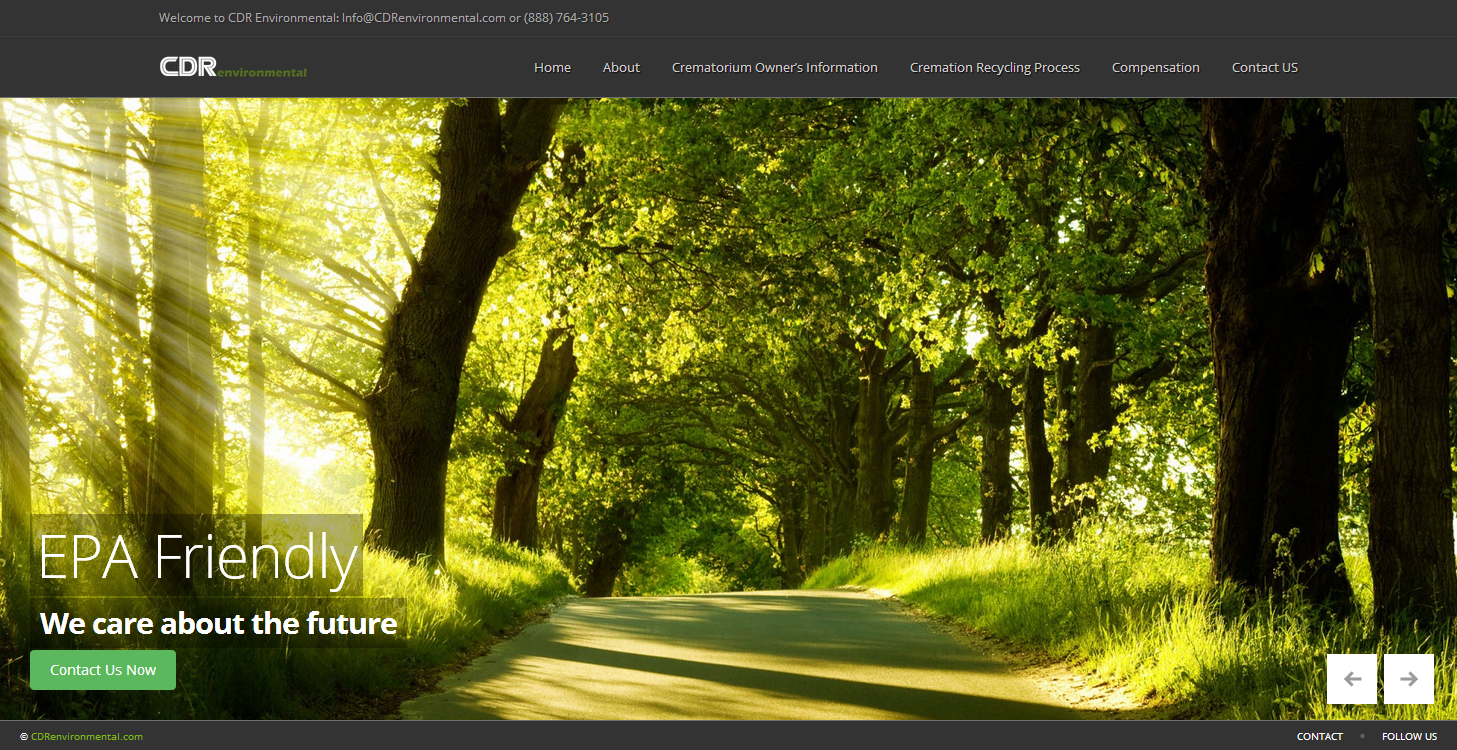
Task: Open Crematorium Owner's Information menu
Action: [774, 68]
